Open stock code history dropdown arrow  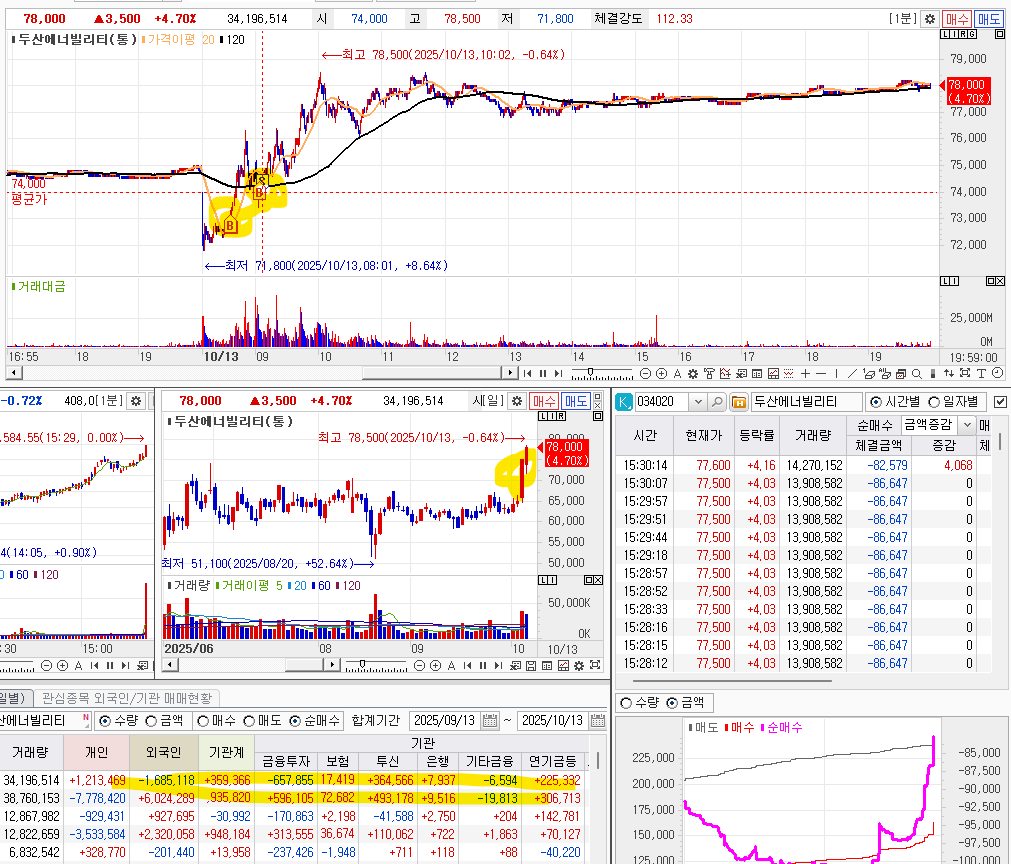(x=698, y=402)
